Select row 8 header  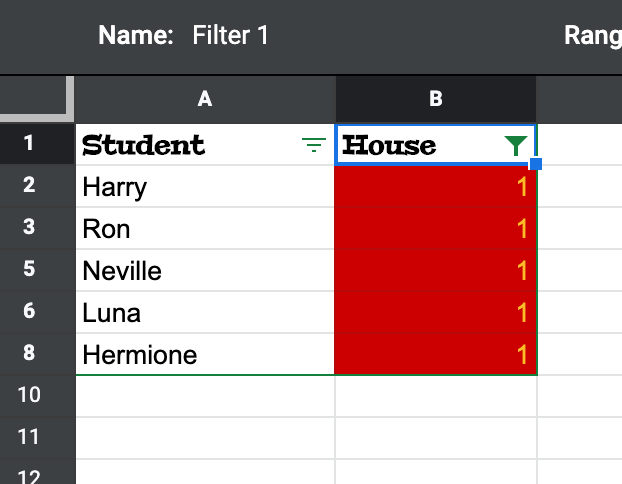[x=28, y=354]
